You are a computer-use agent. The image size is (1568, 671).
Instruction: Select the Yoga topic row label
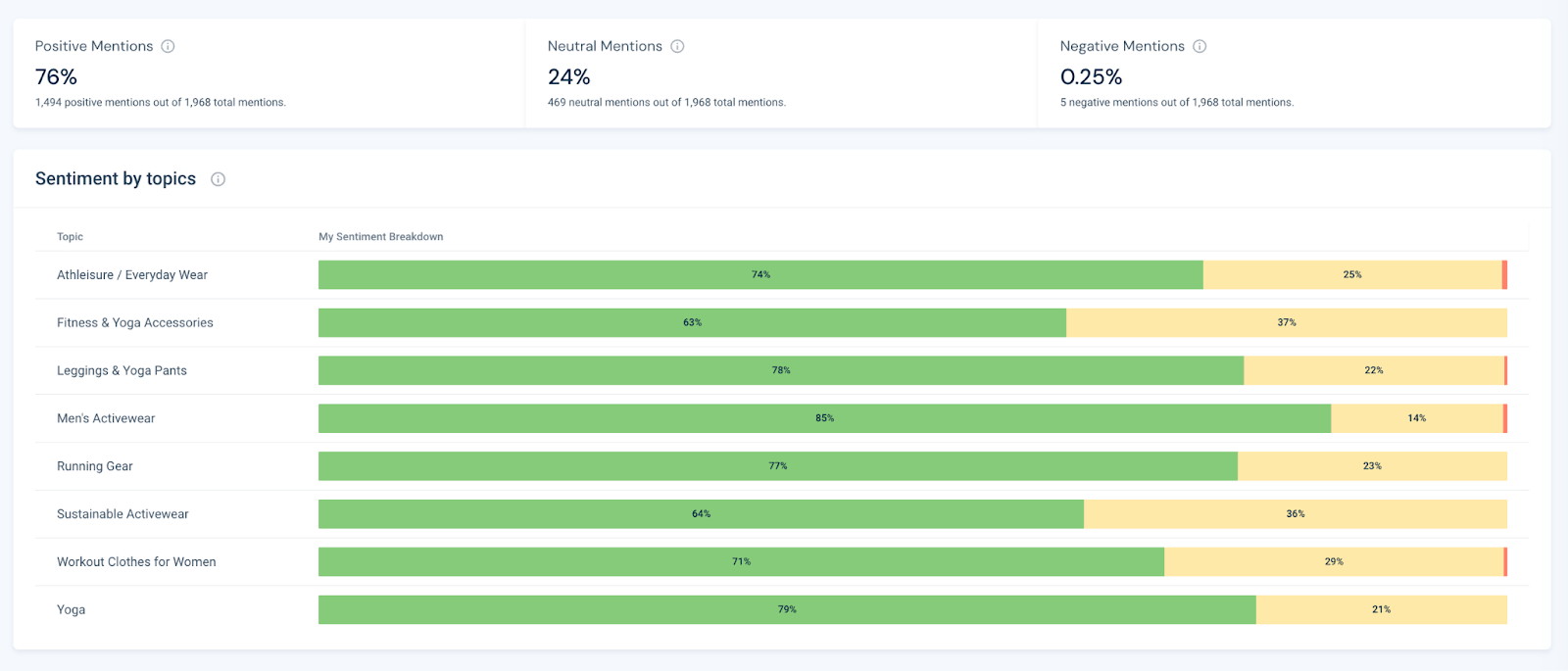coord(71,609)
